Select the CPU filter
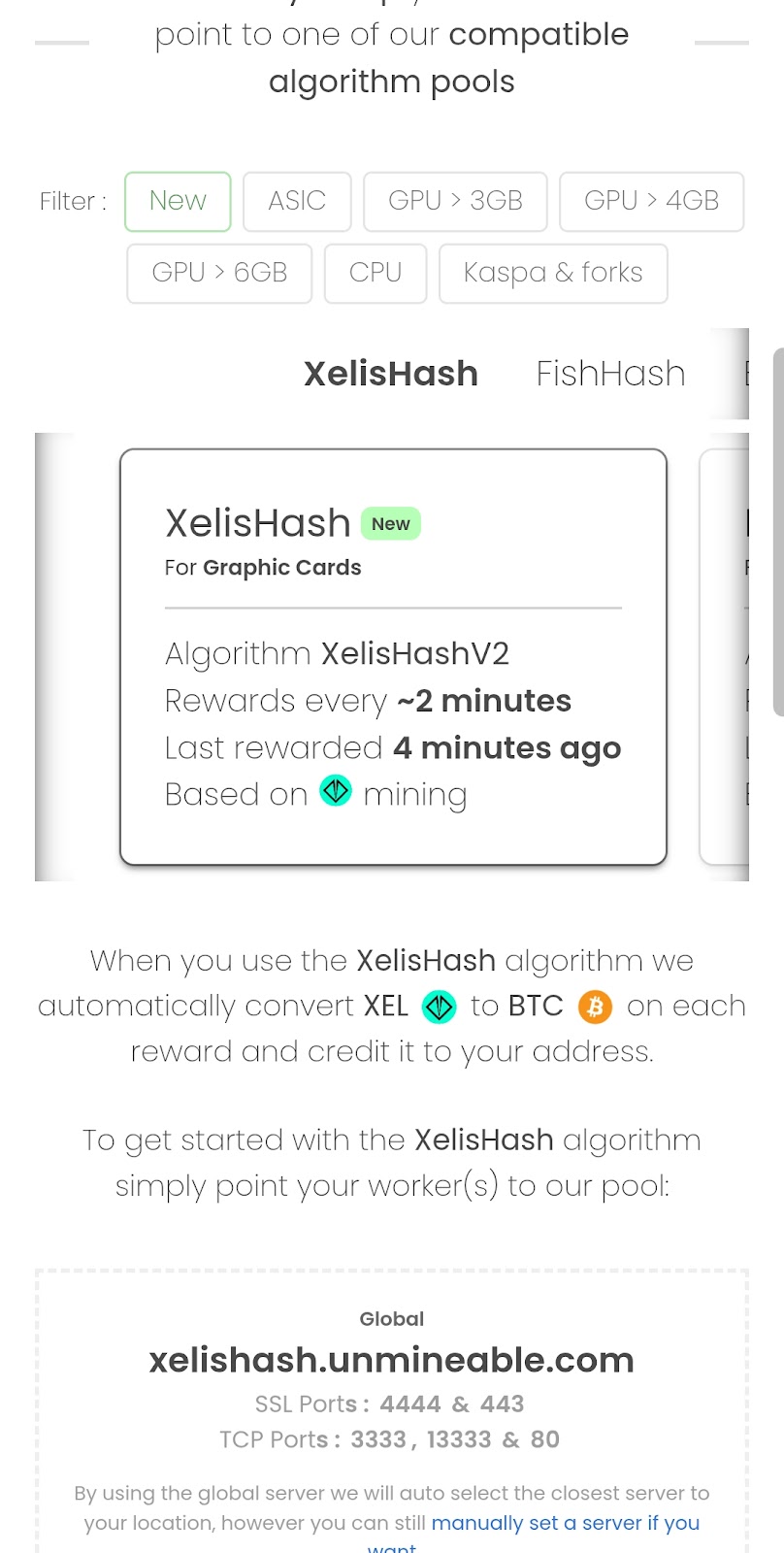 pos(376,273)
